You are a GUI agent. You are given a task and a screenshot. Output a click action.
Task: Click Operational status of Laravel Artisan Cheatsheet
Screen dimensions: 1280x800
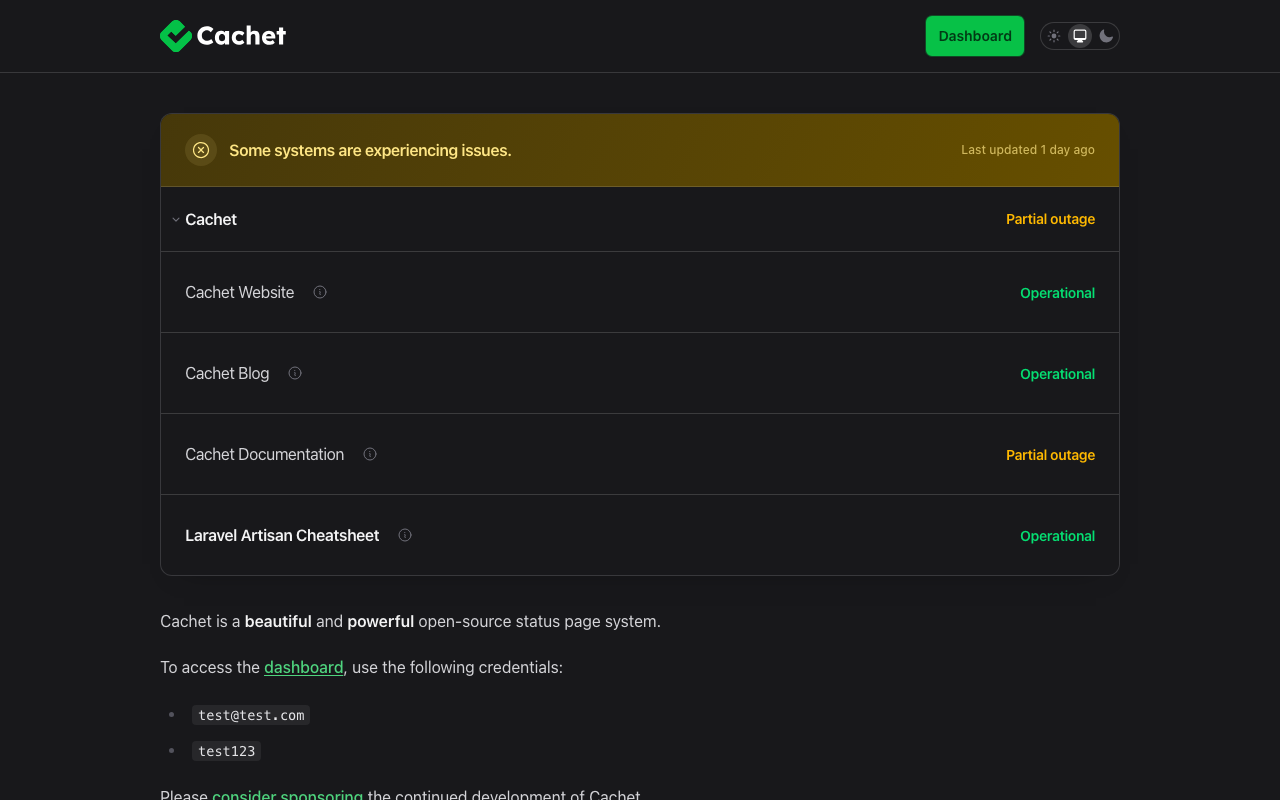click(x=1057, y=536)
